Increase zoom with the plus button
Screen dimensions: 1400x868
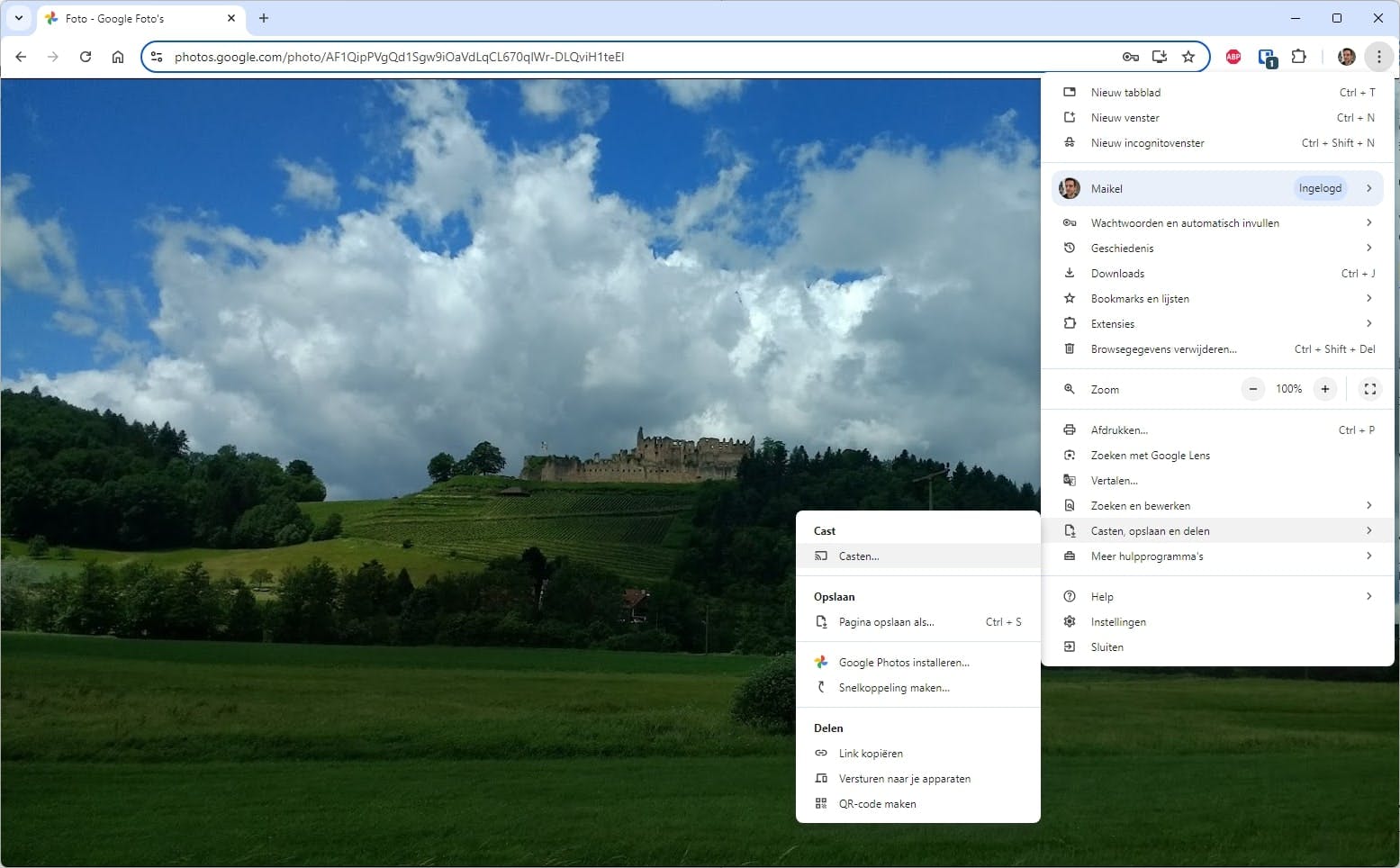[x=1324, y=389]
